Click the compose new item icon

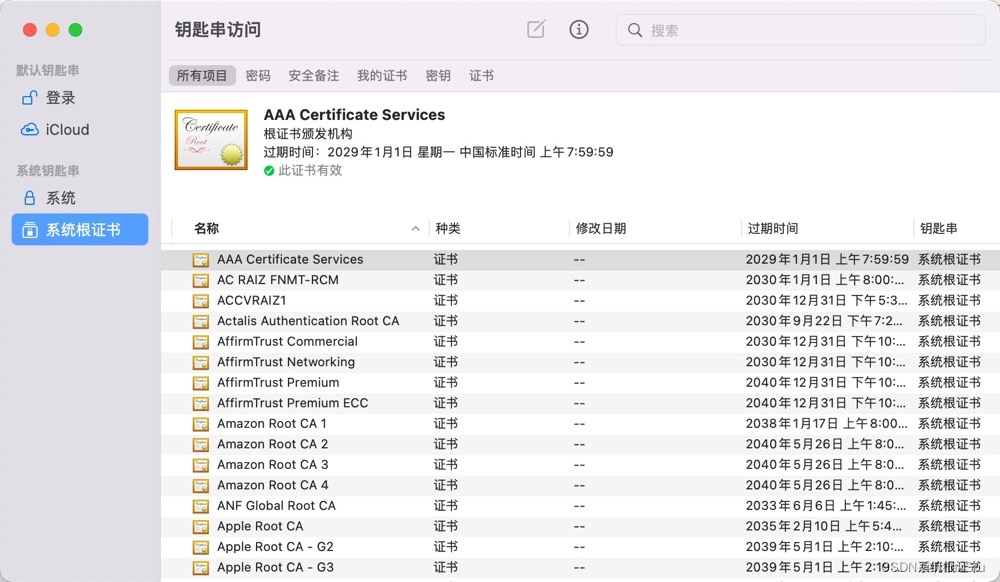coord(536,29)
